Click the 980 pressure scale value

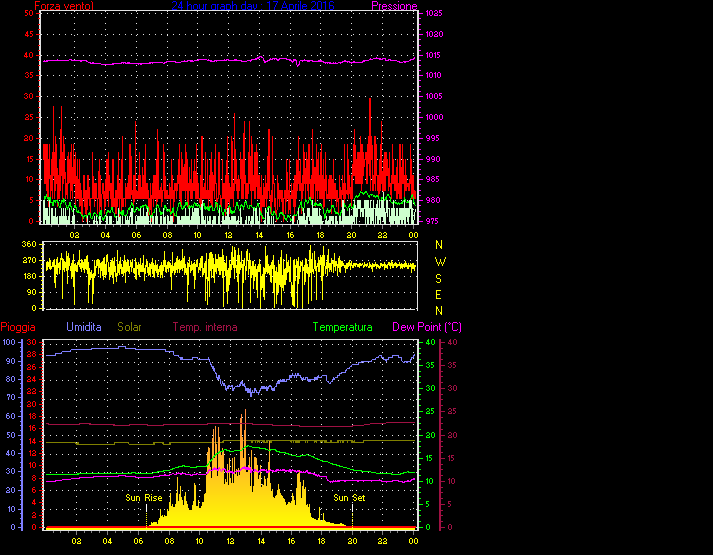[432, 200]
